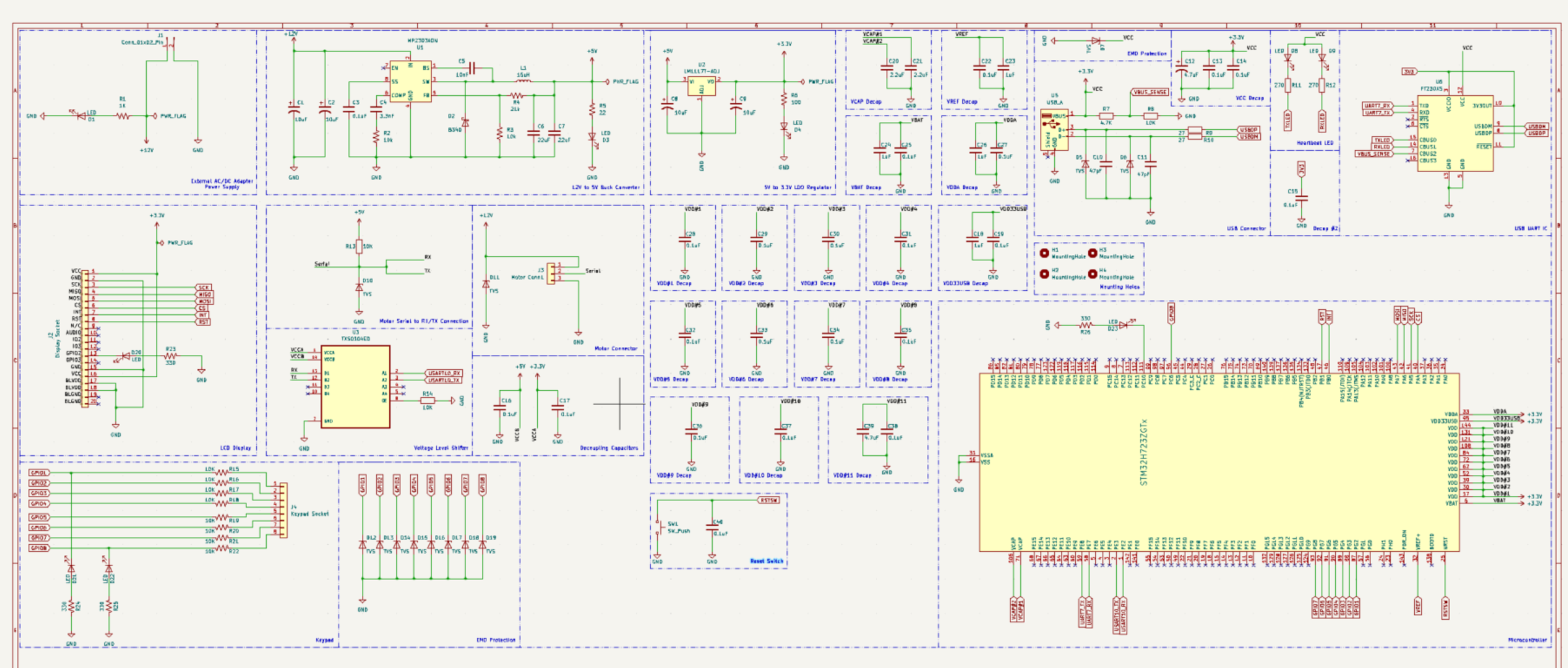Click the VBUS_SENSE label near resistor R7

(1150, 92)
